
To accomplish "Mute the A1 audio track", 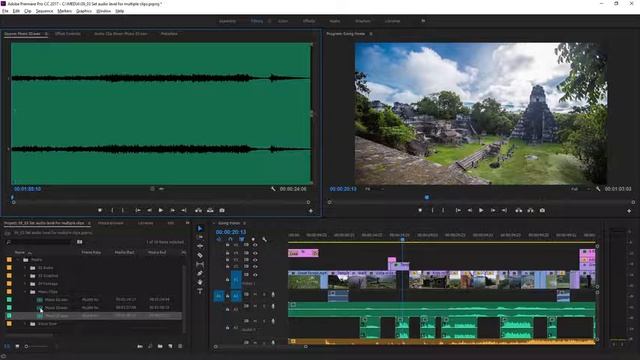I will [255, 294].
